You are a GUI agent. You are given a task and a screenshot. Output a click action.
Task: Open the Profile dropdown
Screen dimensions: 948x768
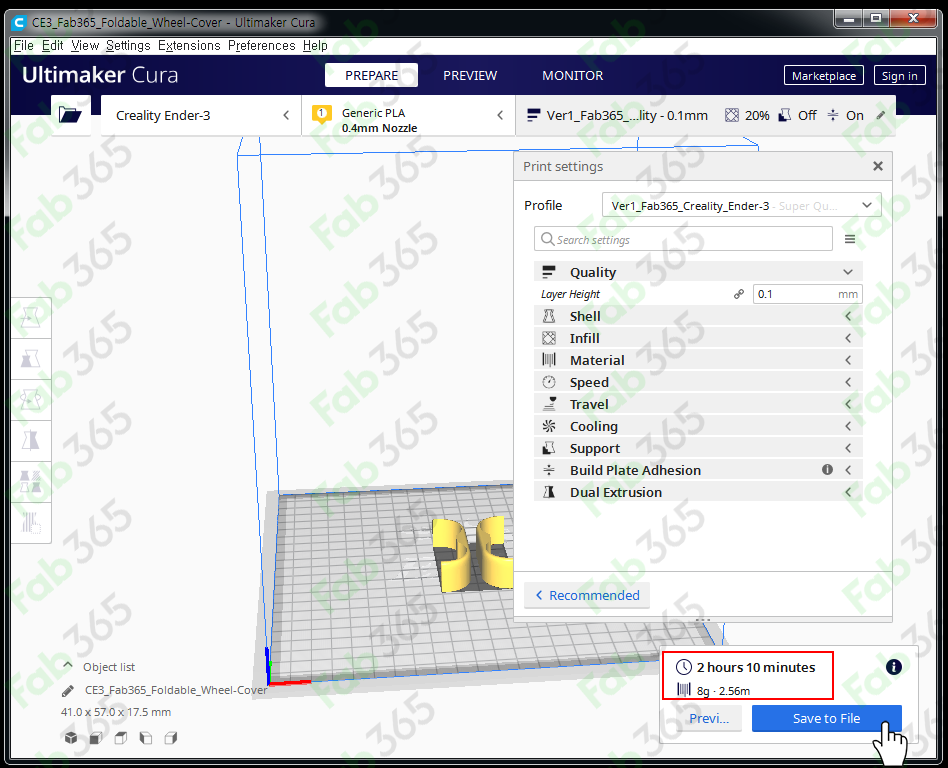pyautogui.click(x=741, y=206)
